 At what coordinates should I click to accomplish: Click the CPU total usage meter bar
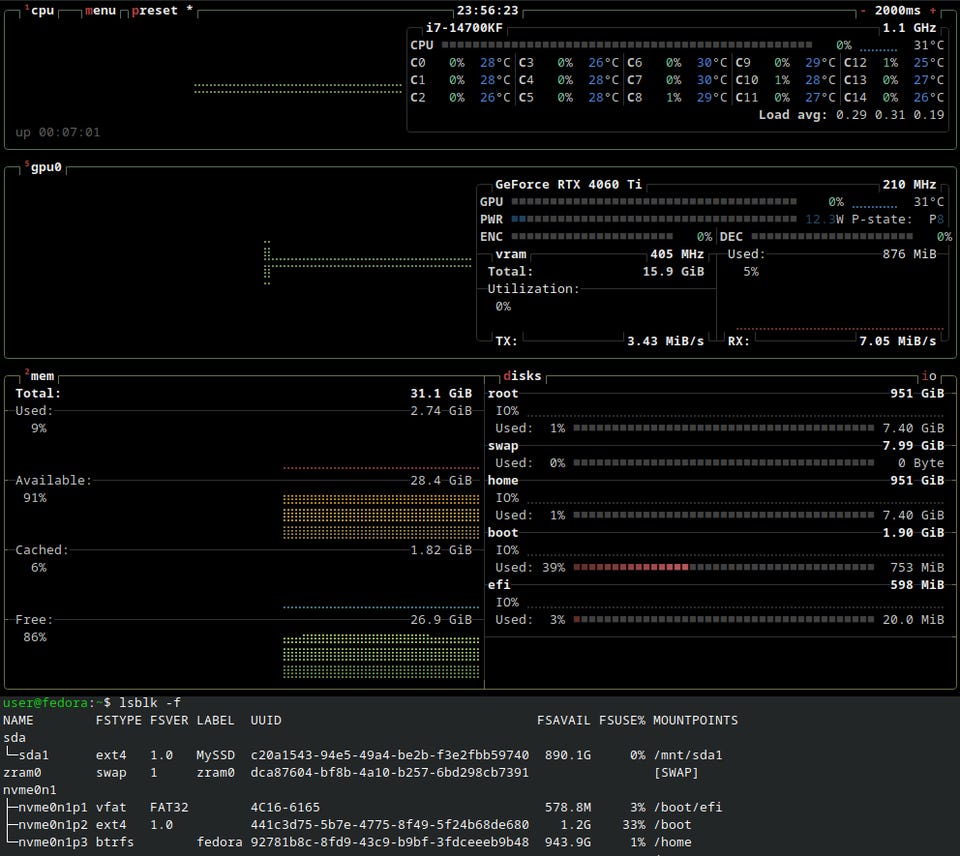[x=627, y=45]
